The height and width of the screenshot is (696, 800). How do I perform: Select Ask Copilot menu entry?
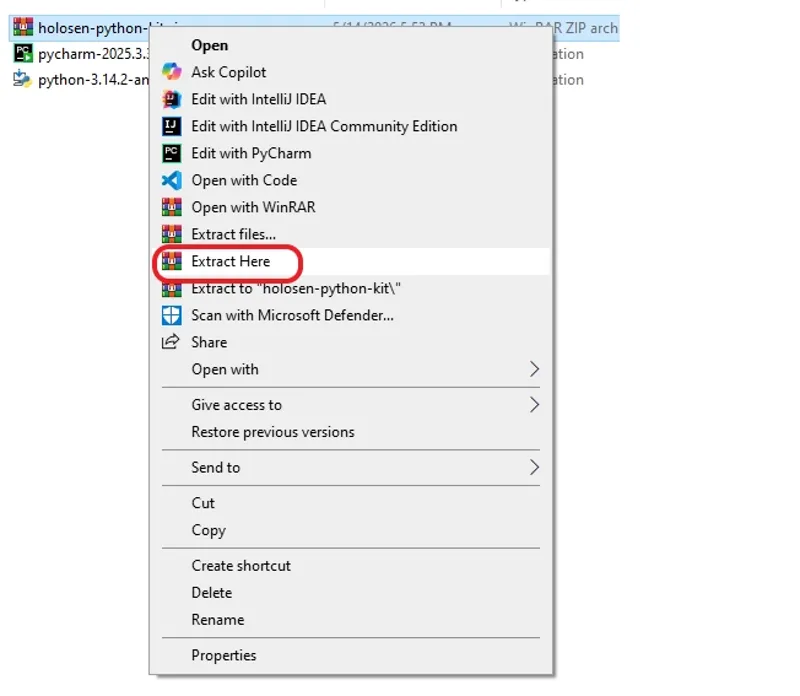pos(351,72)
